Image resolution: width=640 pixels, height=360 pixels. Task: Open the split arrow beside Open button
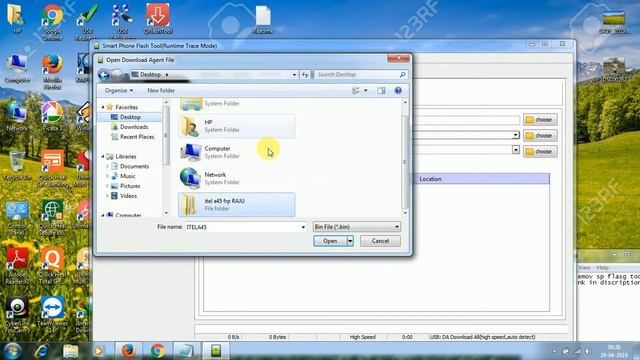pos(350,241)
